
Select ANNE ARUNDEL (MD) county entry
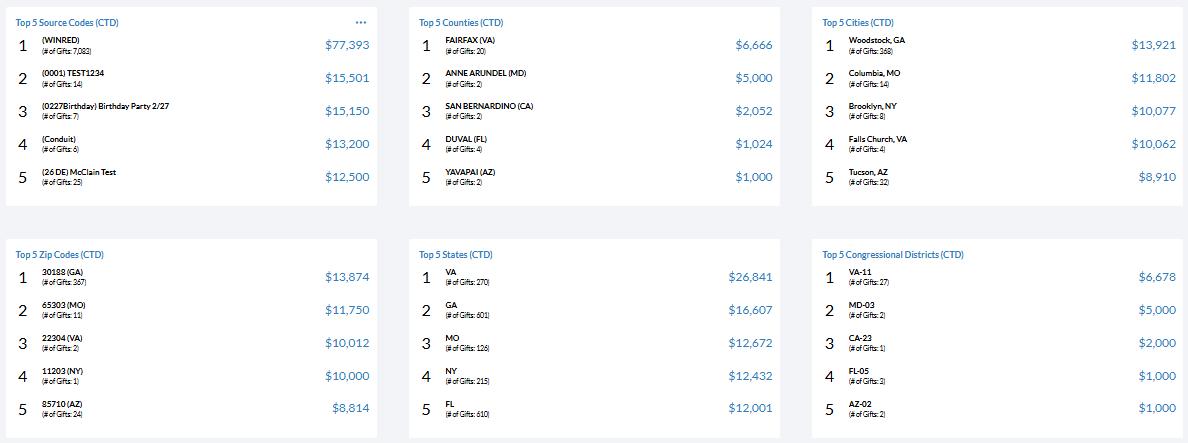pos(486,73)
